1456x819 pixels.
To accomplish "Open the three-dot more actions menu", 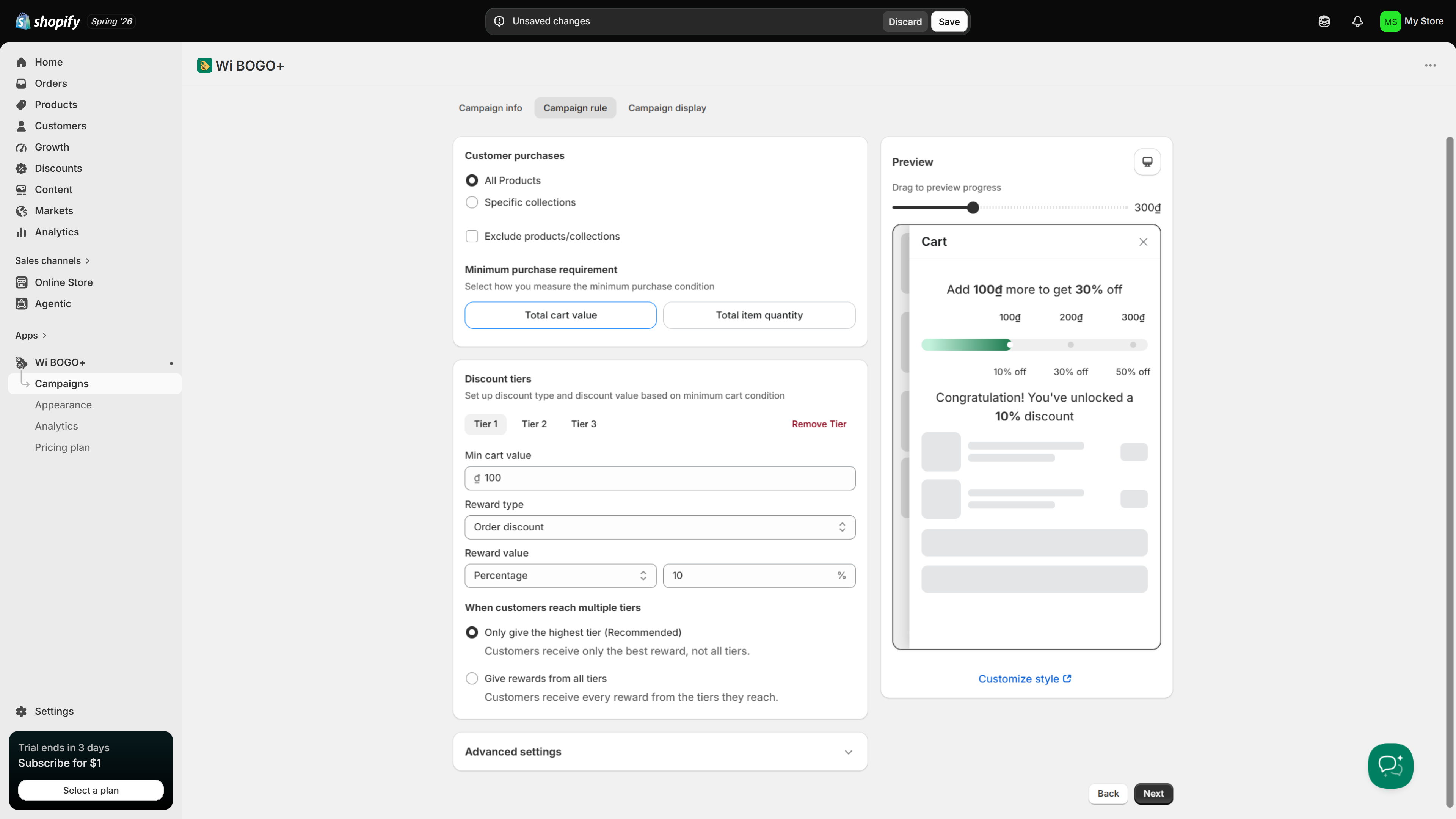I will click(1431, 66).
